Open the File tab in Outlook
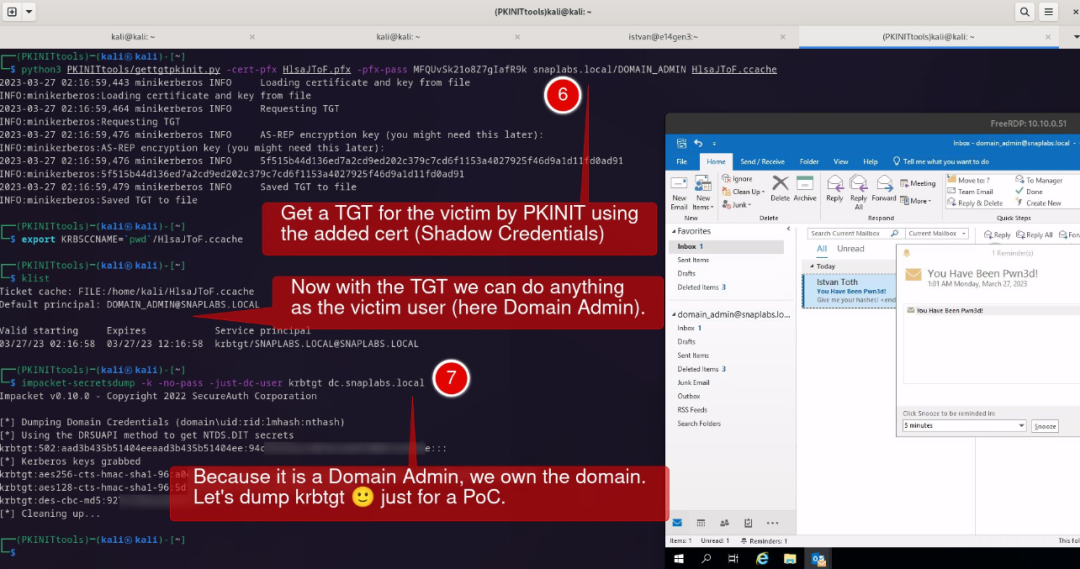Screen dimensions: 1080x569 click(x=681, y=162)
